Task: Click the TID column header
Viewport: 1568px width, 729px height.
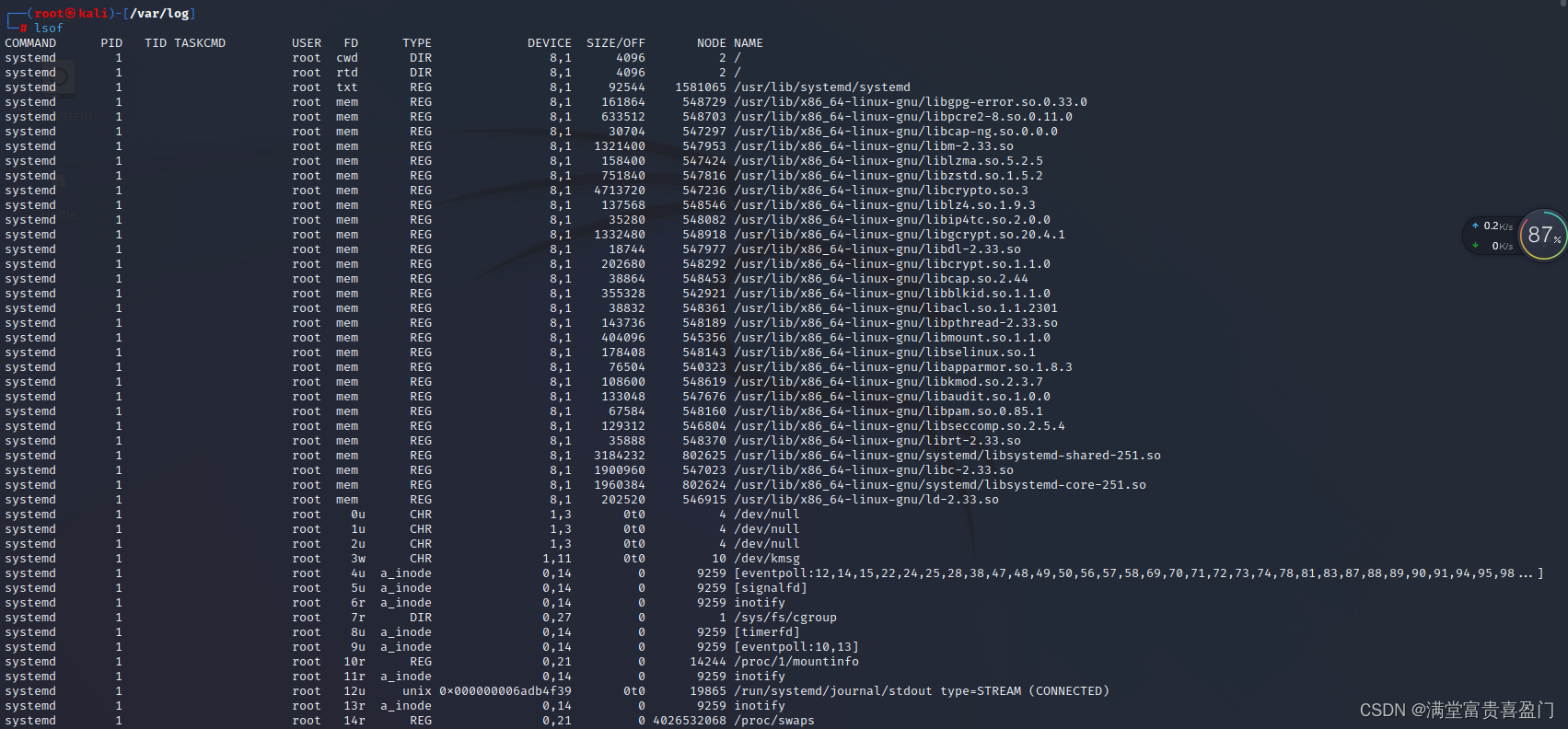Action: [156, 43]
